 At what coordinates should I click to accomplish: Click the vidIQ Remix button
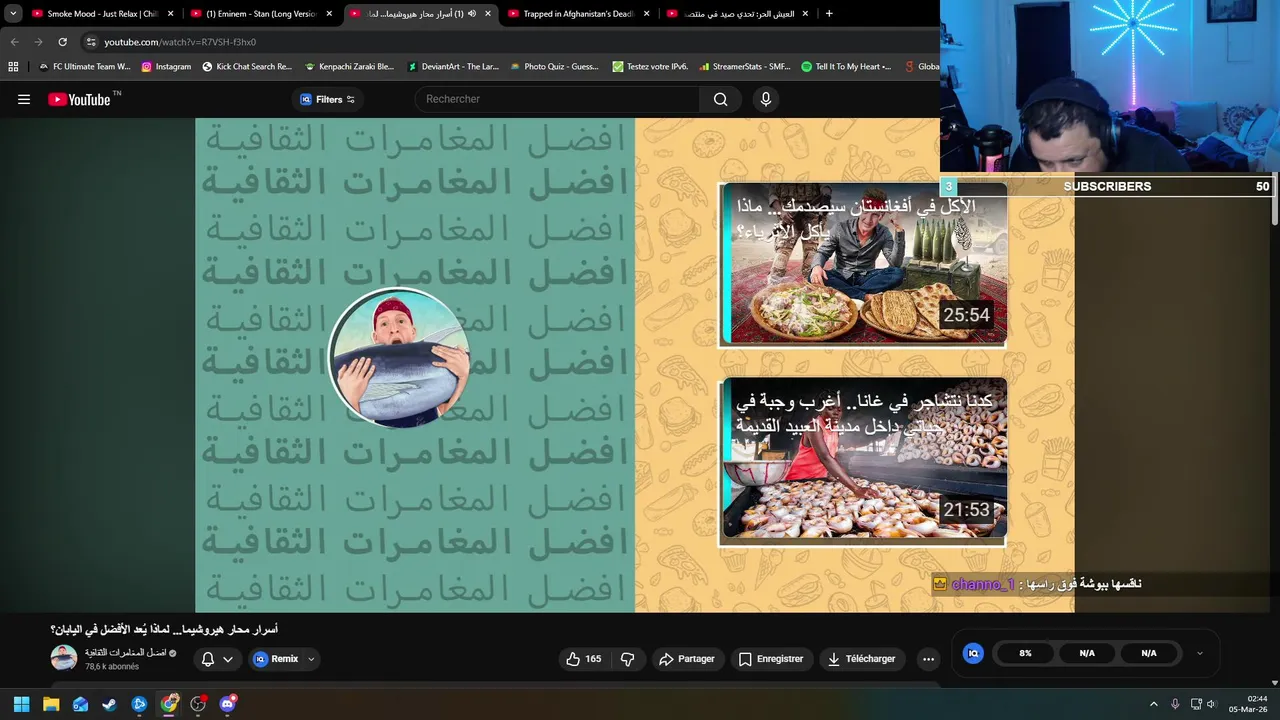click(x=276, y=659)
